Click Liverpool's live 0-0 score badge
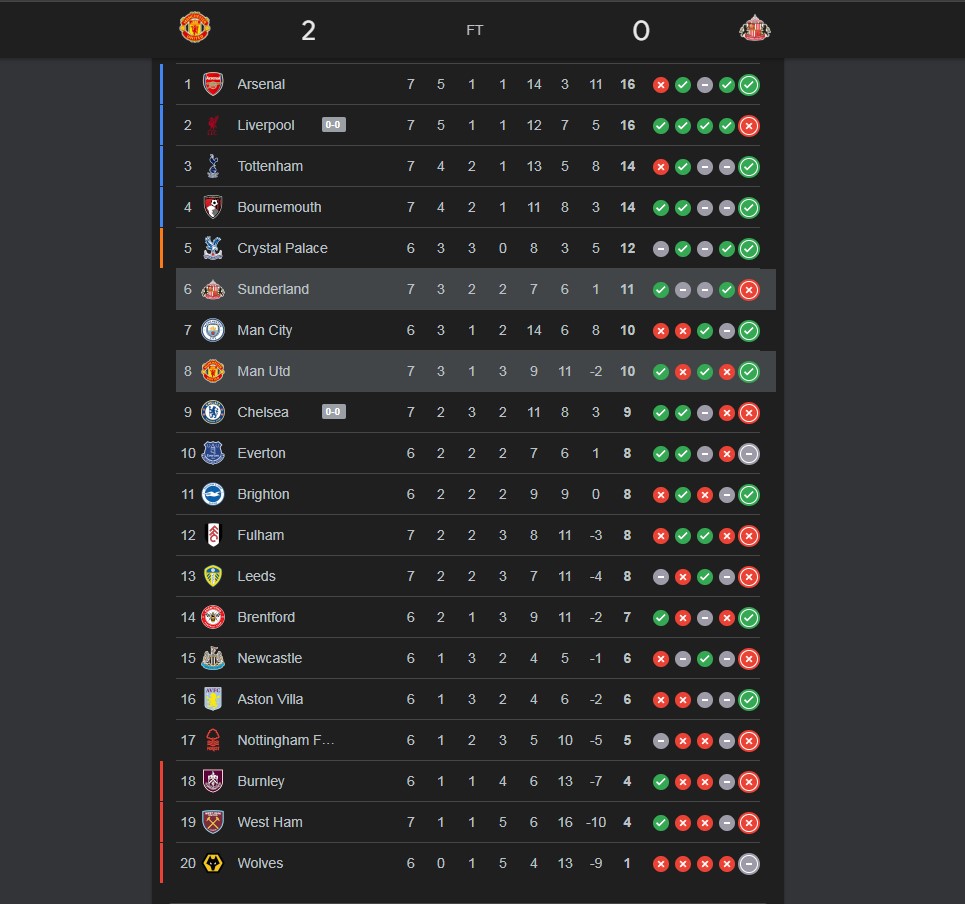The height and width of the screenshot is (904, 965). (334, 125)
